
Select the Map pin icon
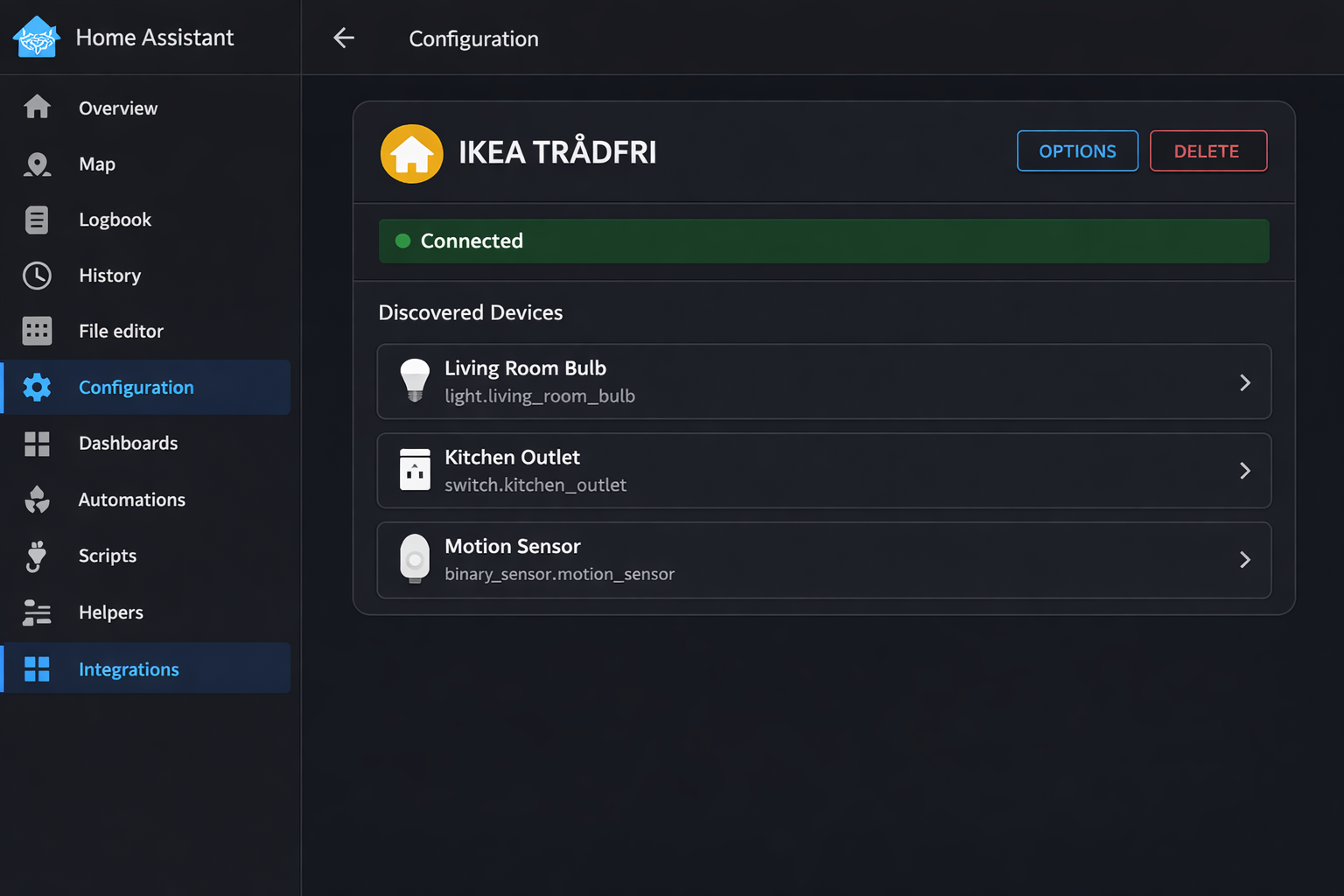(x=37, y=164)
